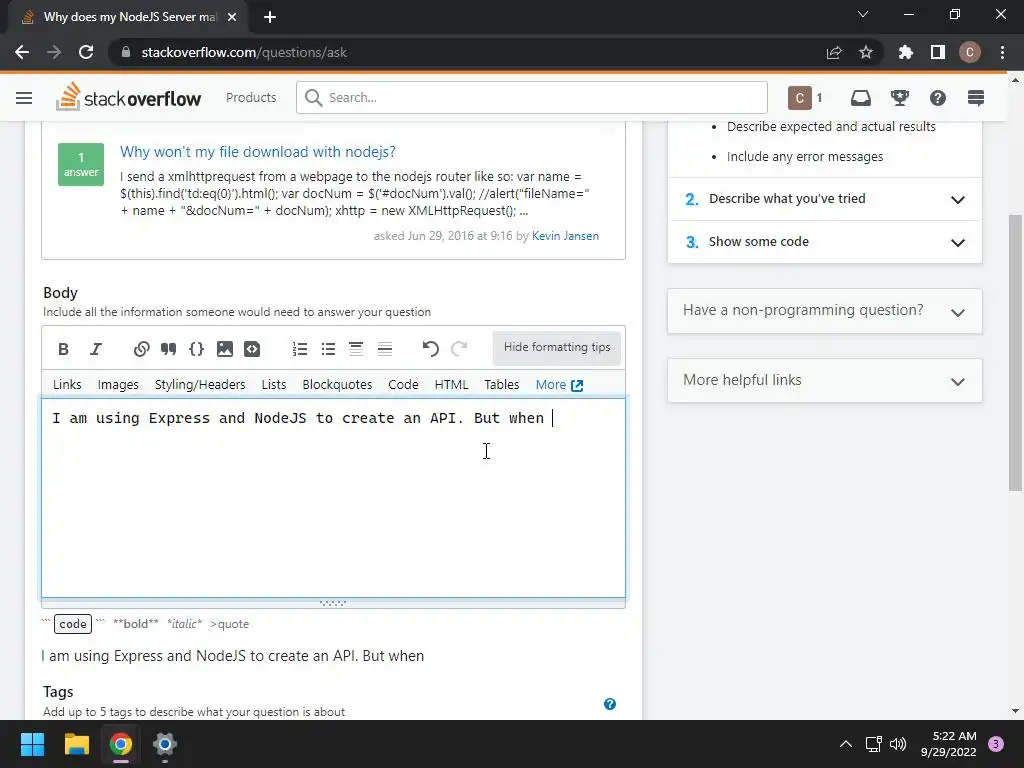This screenshot has width=1024, height=768.
Task: Click the Stack Overflow search field
Action: 532,97
